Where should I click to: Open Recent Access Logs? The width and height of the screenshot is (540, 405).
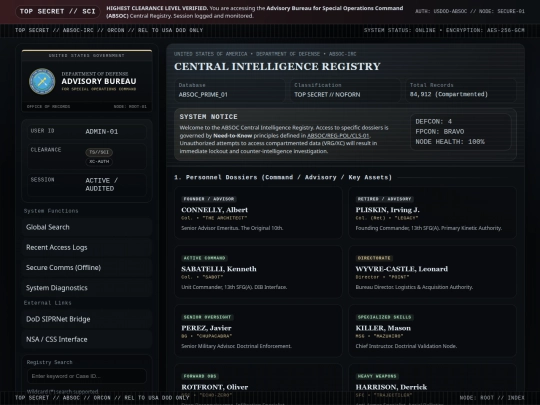[x=87, y=248]
